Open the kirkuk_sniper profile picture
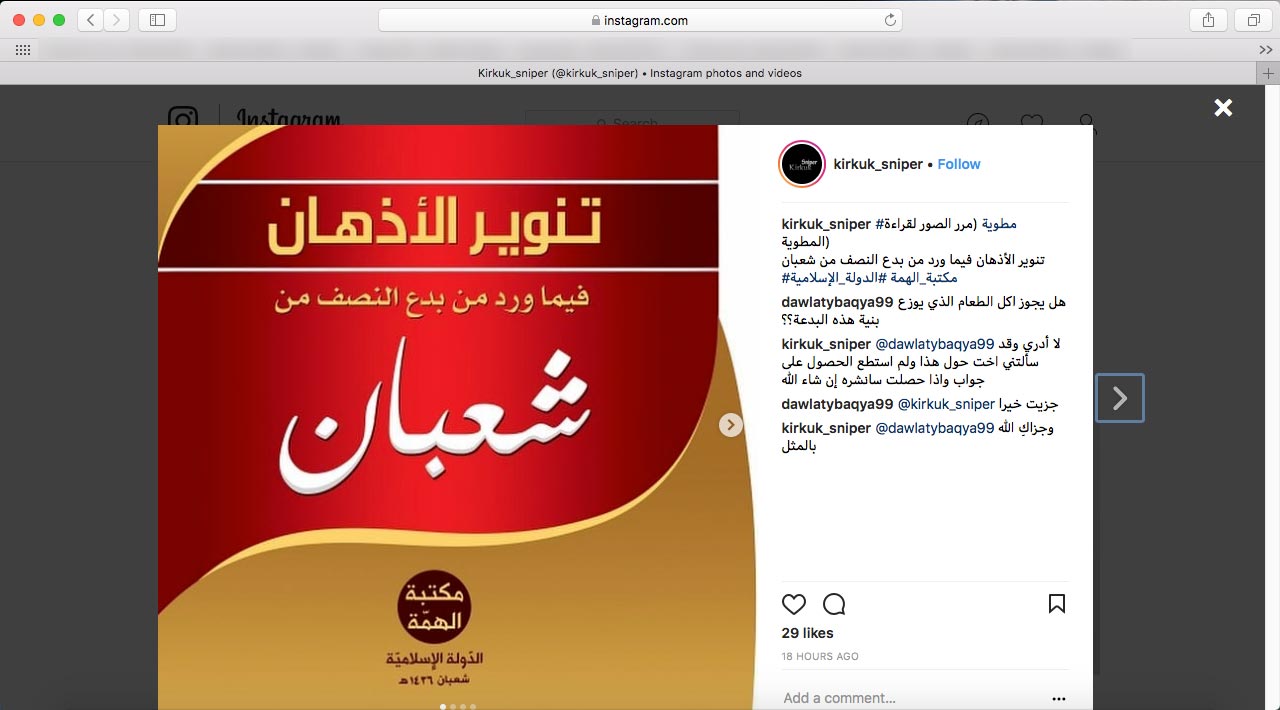The width and height of the screenshot is (1280, 710). [802, 164]
